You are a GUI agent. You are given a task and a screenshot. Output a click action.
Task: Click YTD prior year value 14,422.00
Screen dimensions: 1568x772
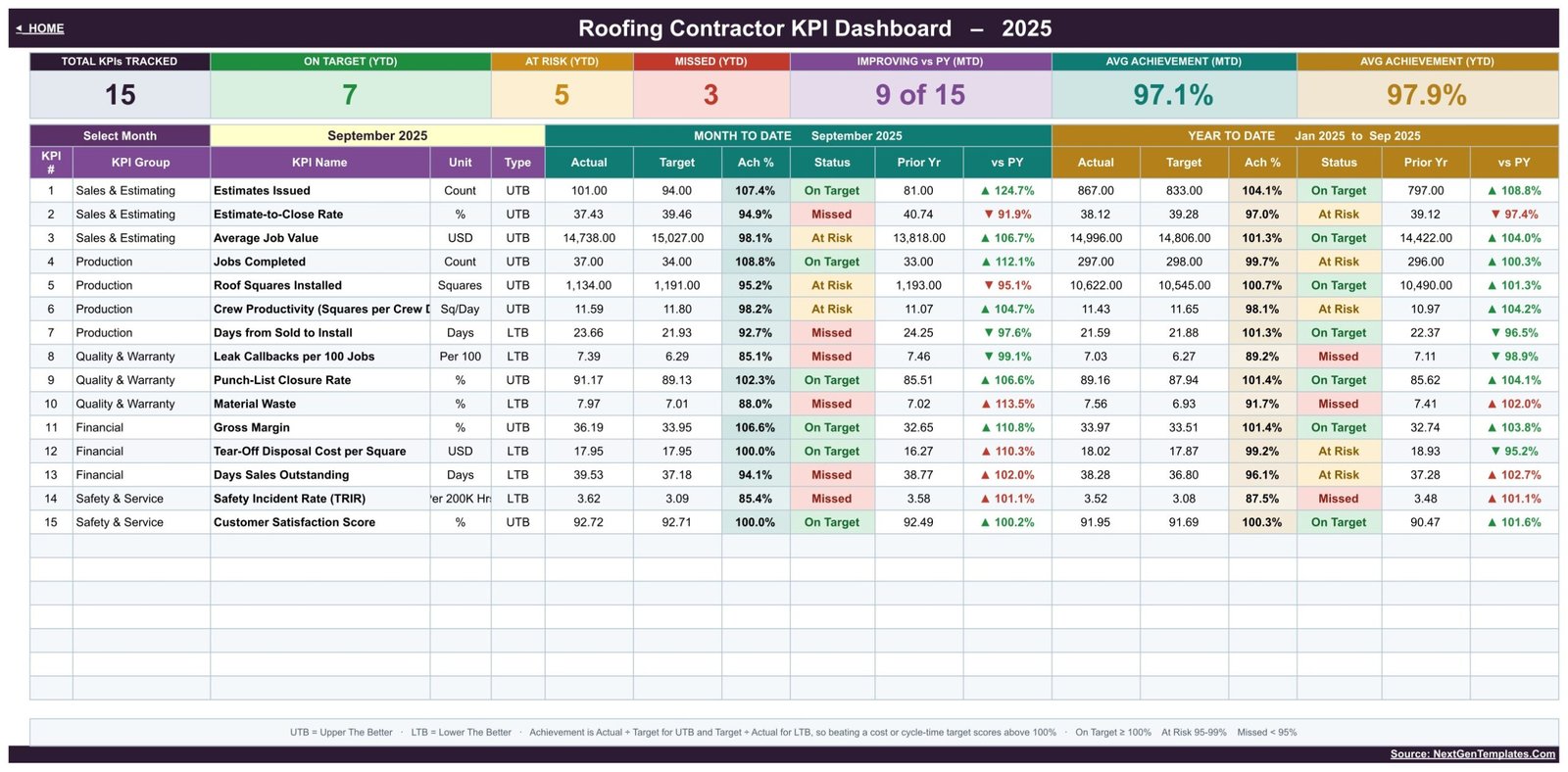coord(1426,238)
